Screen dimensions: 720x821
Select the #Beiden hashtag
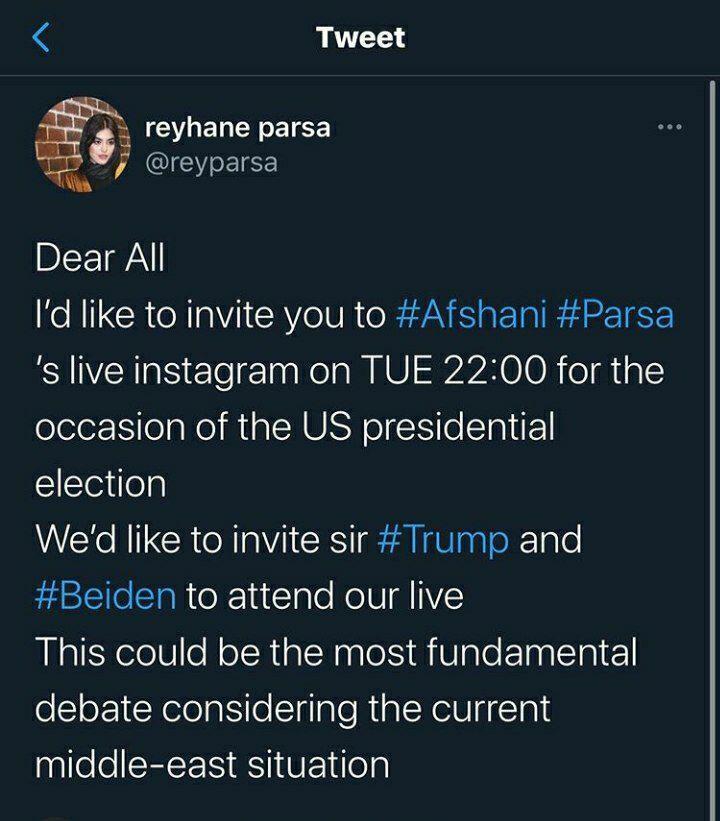click(106, 596)
